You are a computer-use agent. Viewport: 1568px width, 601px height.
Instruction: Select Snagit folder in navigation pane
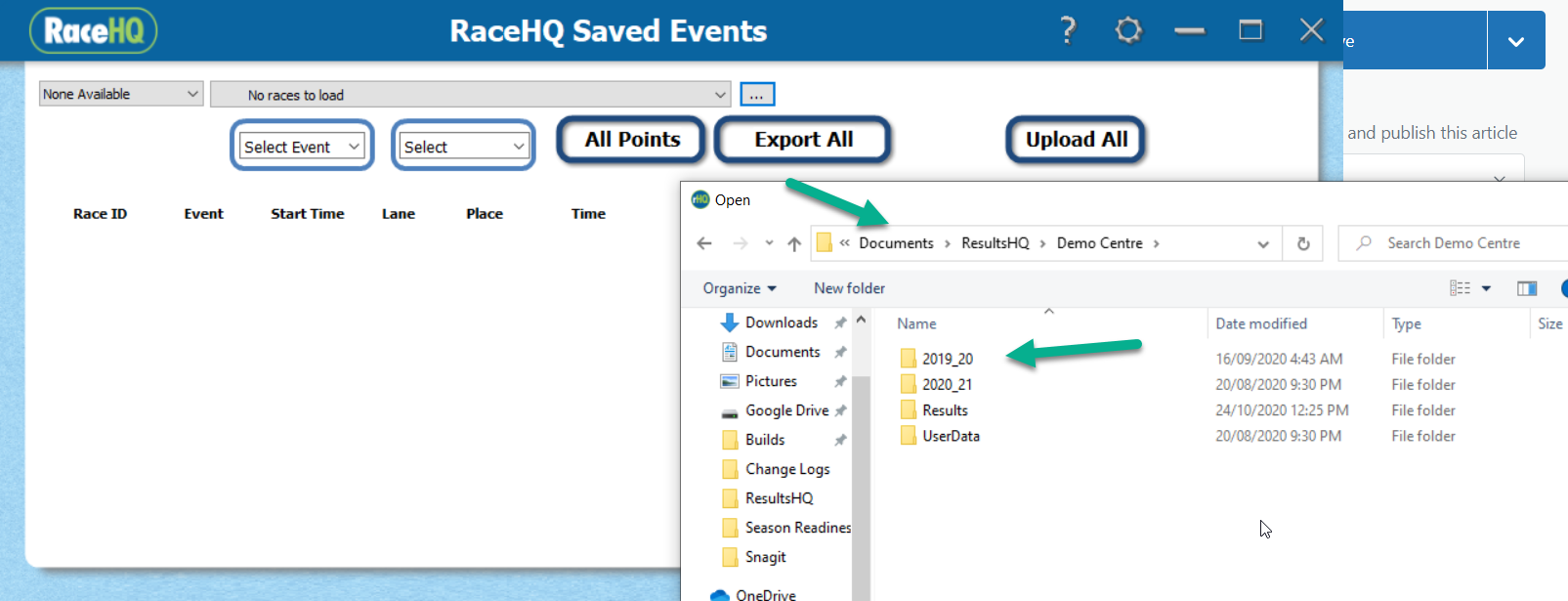coord(765,557)
